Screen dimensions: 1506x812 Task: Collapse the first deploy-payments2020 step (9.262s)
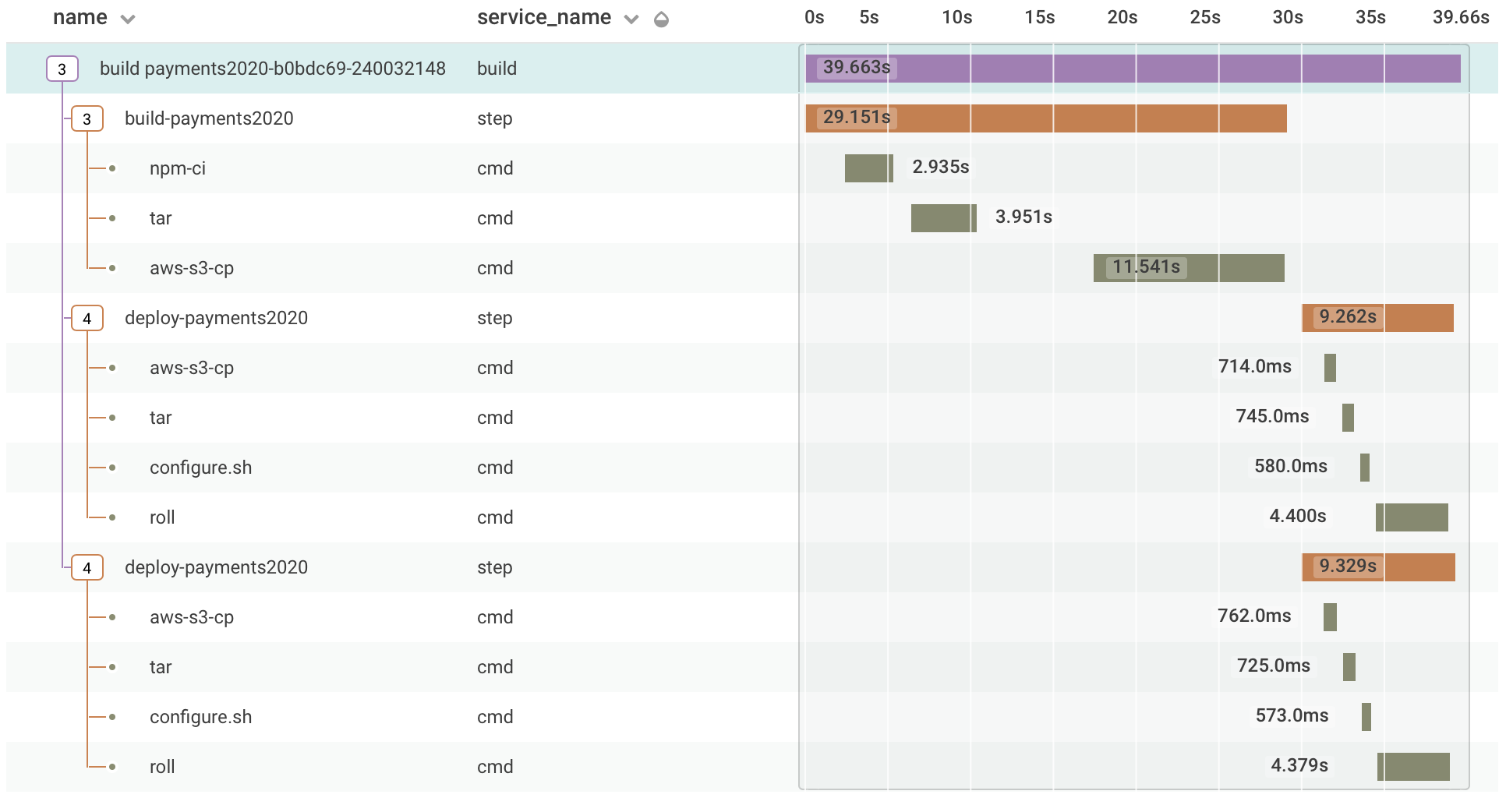coord(87,318)
